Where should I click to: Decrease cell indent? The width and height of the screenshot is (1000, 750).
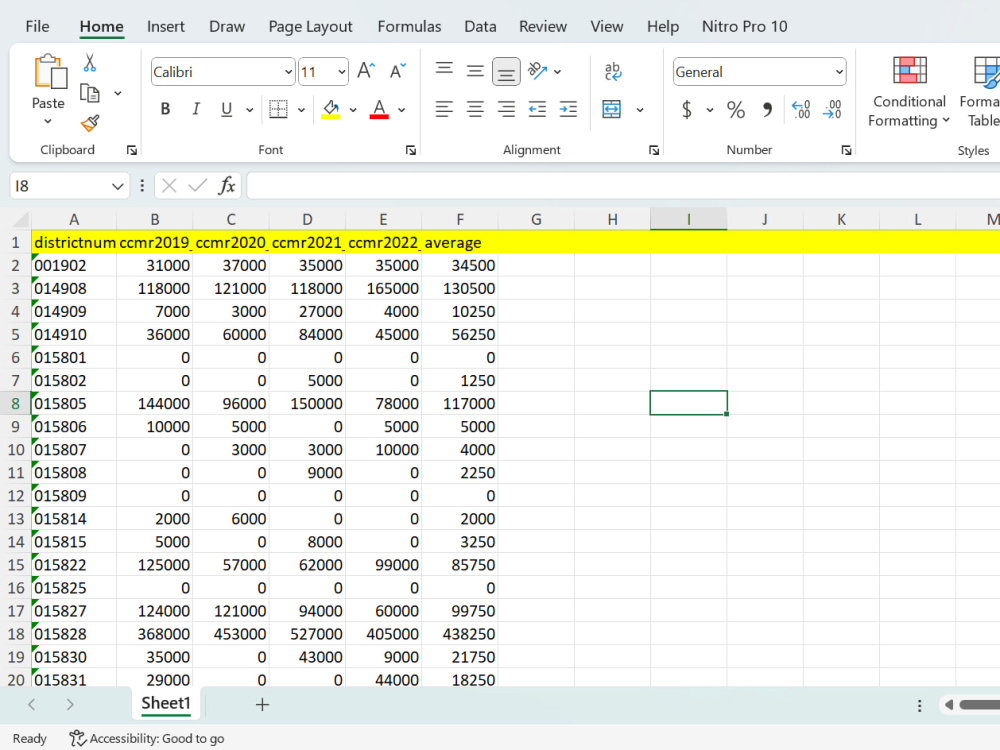(x=537, y=109)
